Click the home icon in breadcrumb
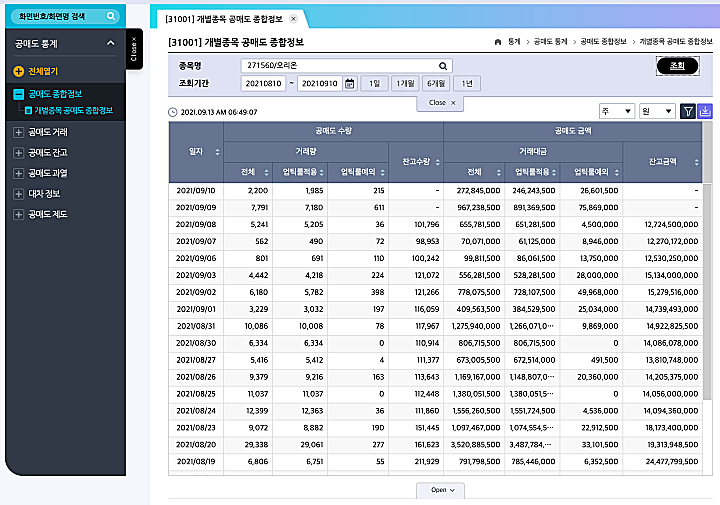Screen dimensions: 720x505 point(498,42)
